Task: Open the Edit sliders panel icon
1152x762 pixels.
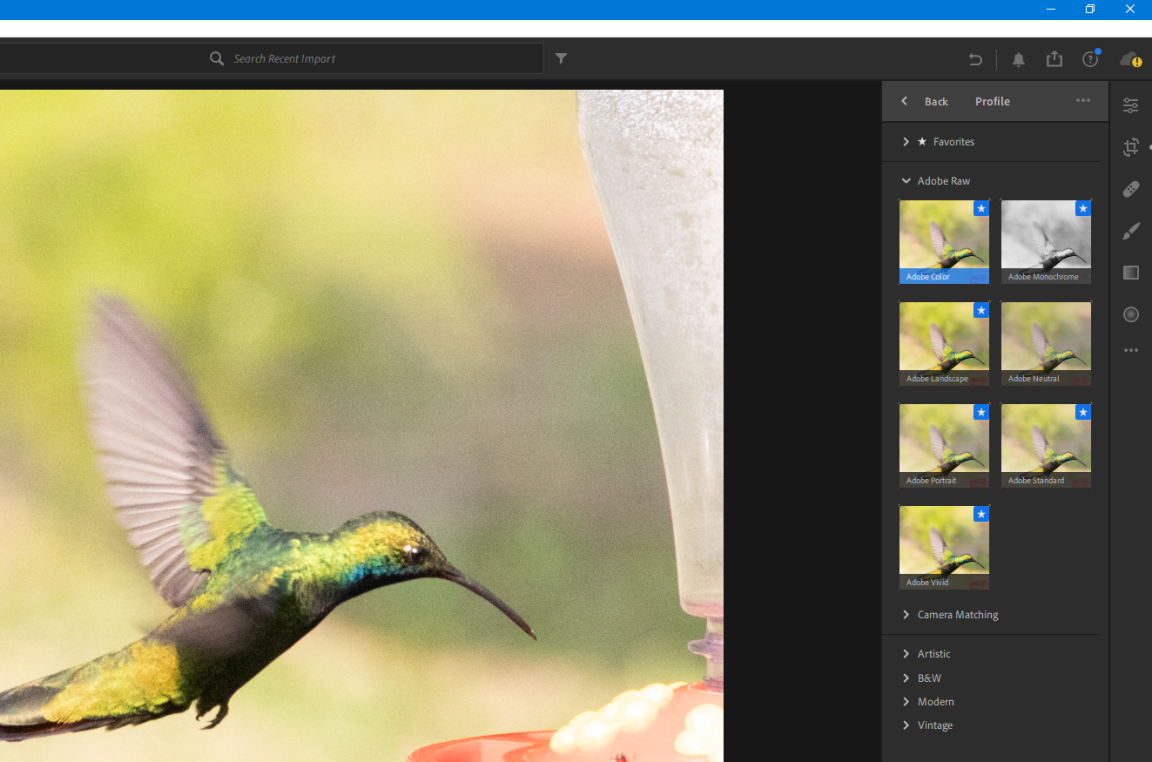Action: click(1130, 105)
